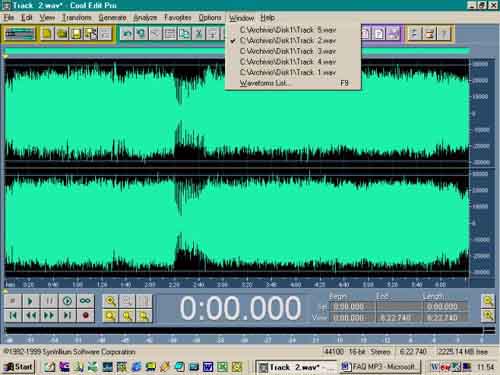Click the Fast Forward double-arrow button

click(x=49, y=315)
